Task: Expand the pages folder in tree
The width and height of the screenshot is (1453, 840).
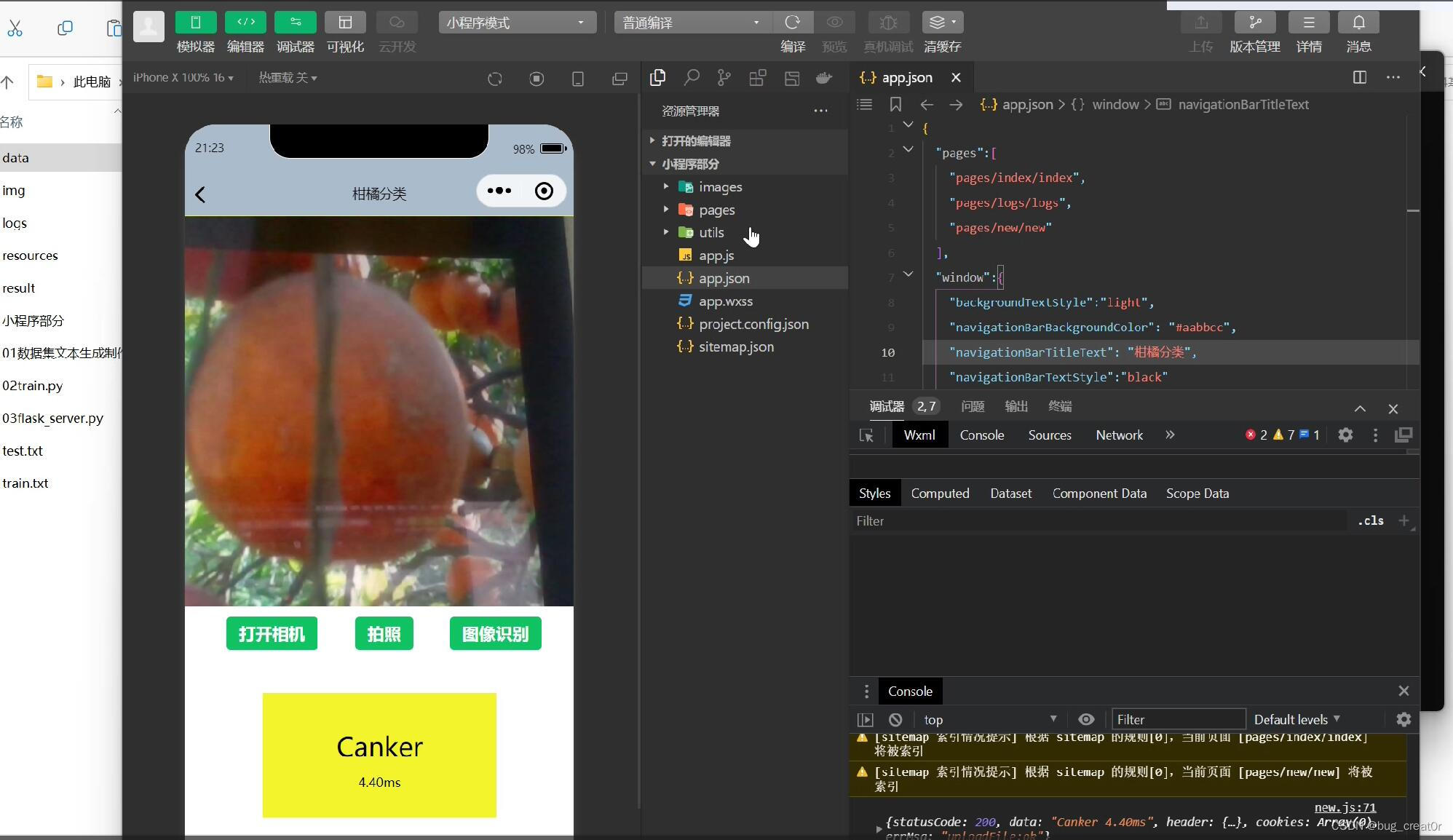Action: (716, 210)
